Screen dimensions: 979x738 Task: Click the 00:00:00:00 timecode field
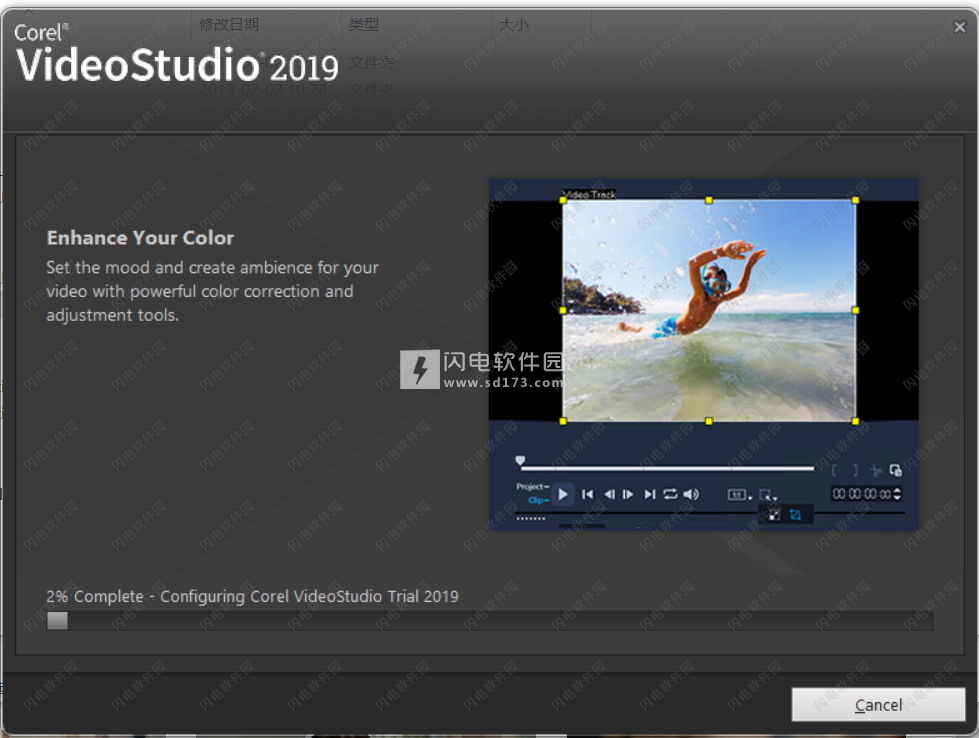click(x=862, y=494)
